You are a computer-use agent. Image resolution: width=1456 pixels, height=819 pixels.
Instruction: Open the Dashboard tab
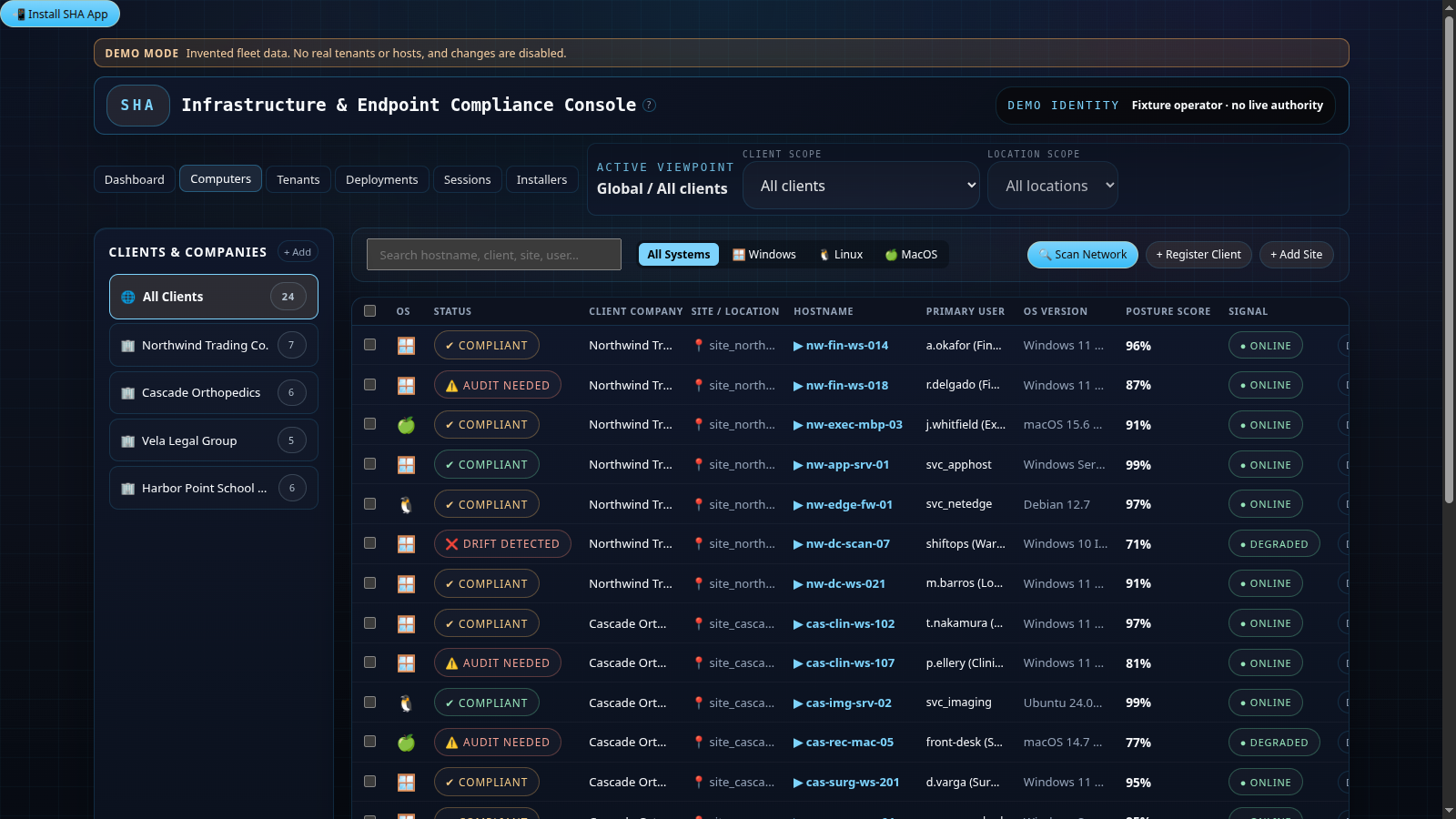(135, 179)
